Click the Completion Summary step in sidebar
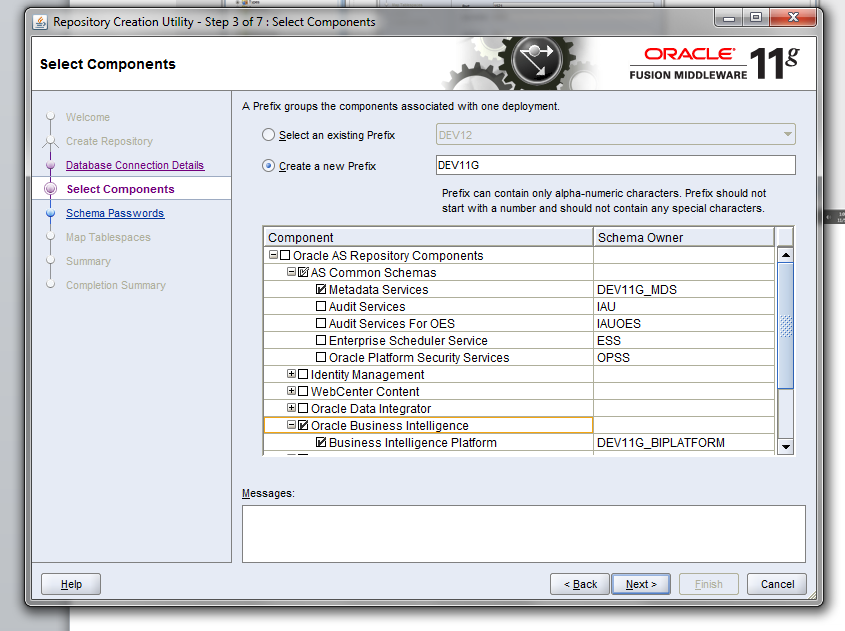Viewport: 845px width, 631px height. point(116,285)
